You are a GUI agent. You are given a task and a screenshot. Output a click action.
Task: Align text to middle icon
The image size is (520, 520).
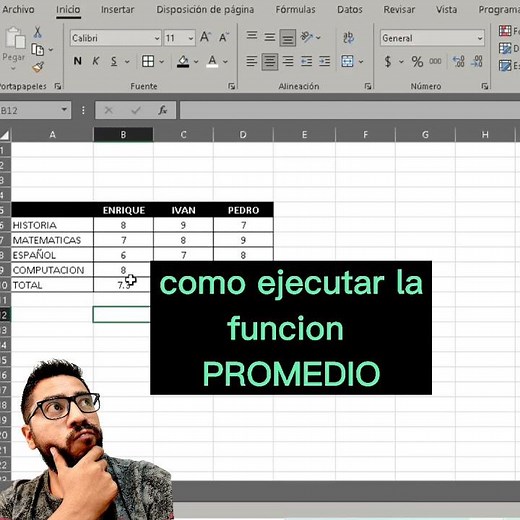click(270, 37)
